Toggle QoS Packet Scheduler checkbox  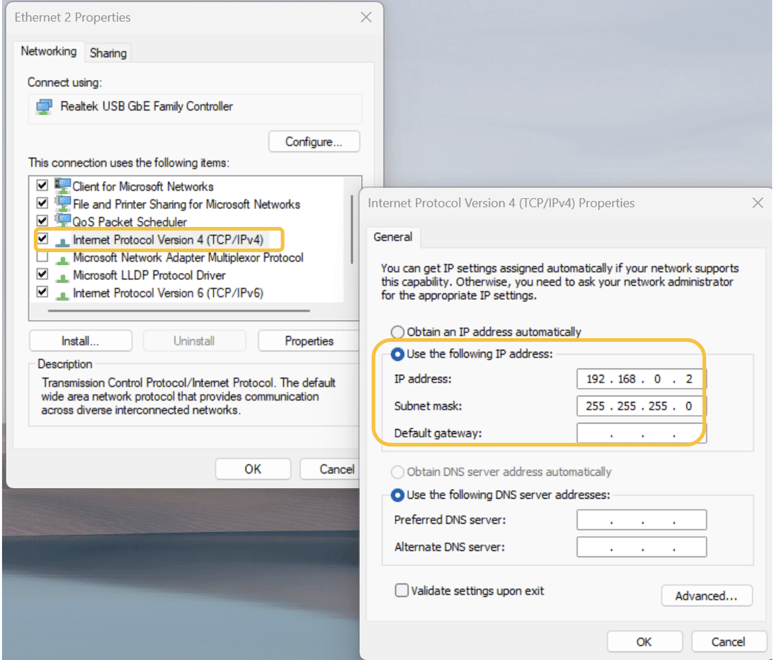click(43, 220)
